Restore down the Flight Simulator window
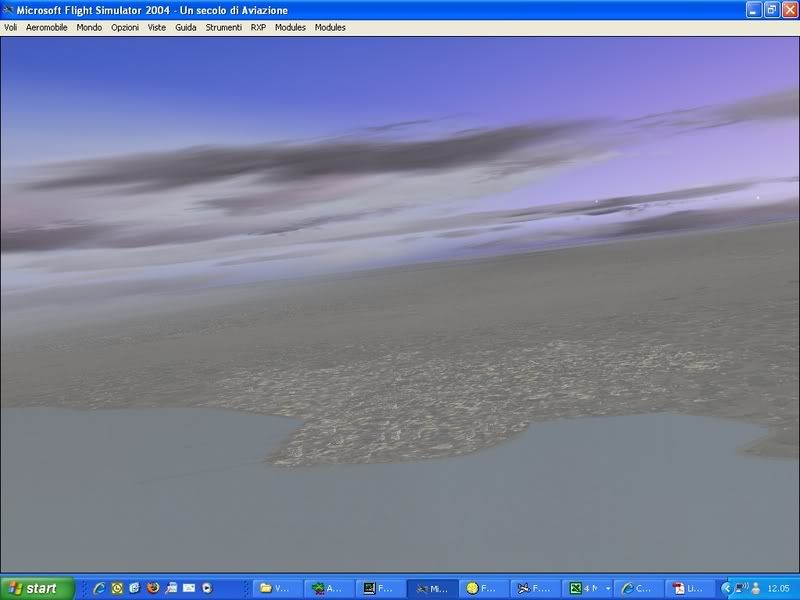This screenshot has width=800, height=600. (771, 10)
